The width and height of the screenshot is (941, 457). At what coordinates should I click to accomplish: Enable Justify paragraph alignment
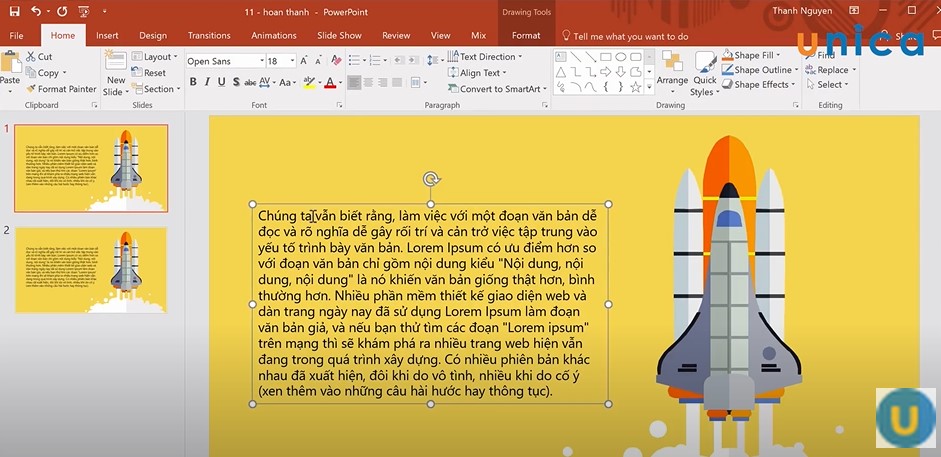397,82
